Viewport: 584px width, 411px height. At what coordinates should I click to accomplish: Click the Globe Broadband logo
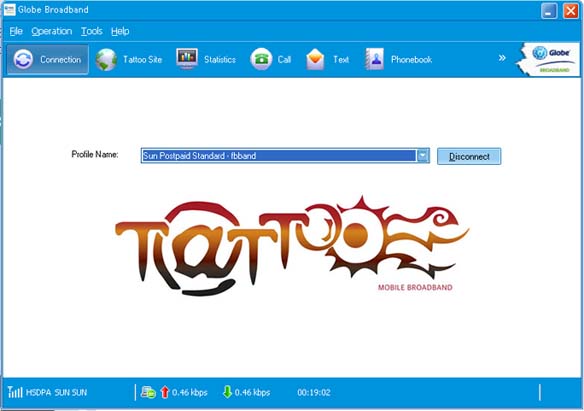tap(549, 60)
